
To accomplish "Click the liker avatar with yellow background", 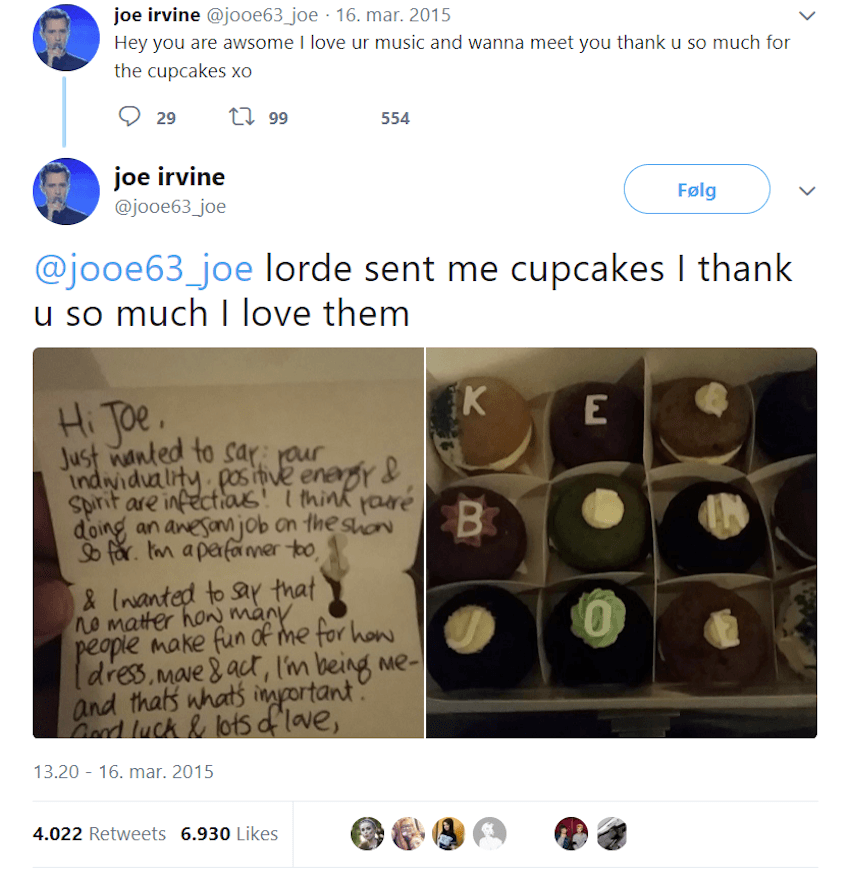I will click(x=448, y=833).
